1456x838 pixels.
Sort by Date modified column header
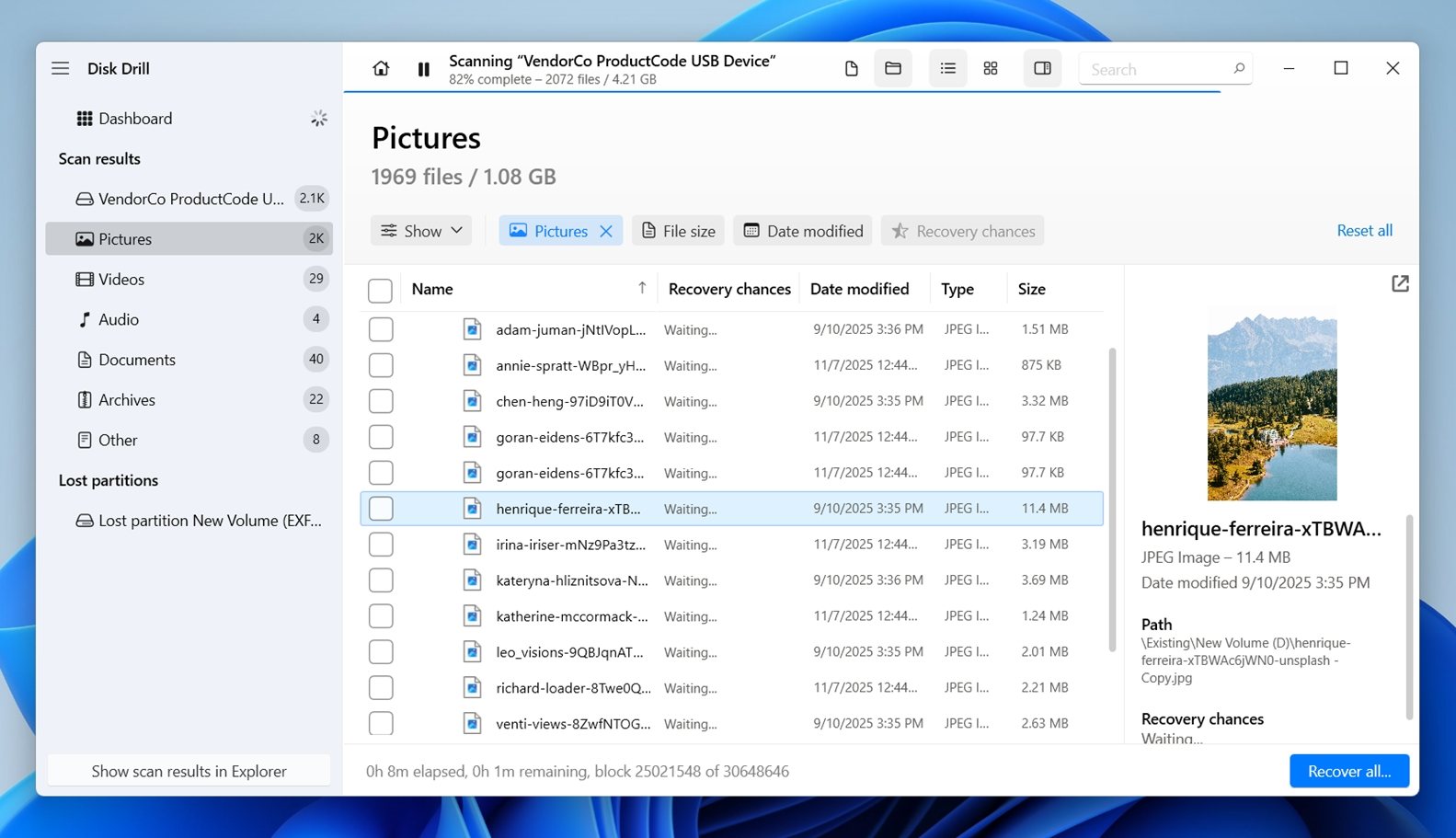859,289
